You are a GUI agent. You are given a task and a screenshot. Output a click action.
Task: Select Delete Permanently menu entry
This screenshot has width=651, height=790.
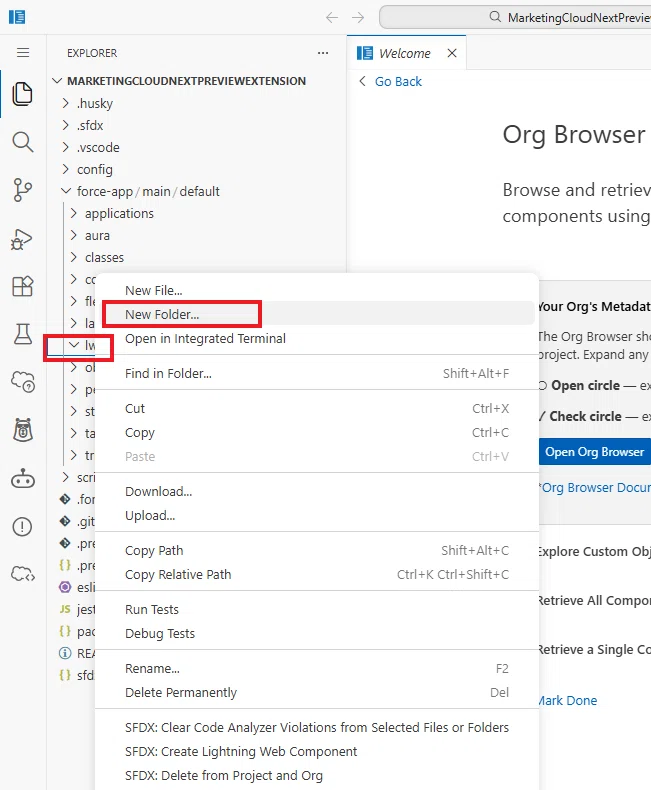coord(317,693)
